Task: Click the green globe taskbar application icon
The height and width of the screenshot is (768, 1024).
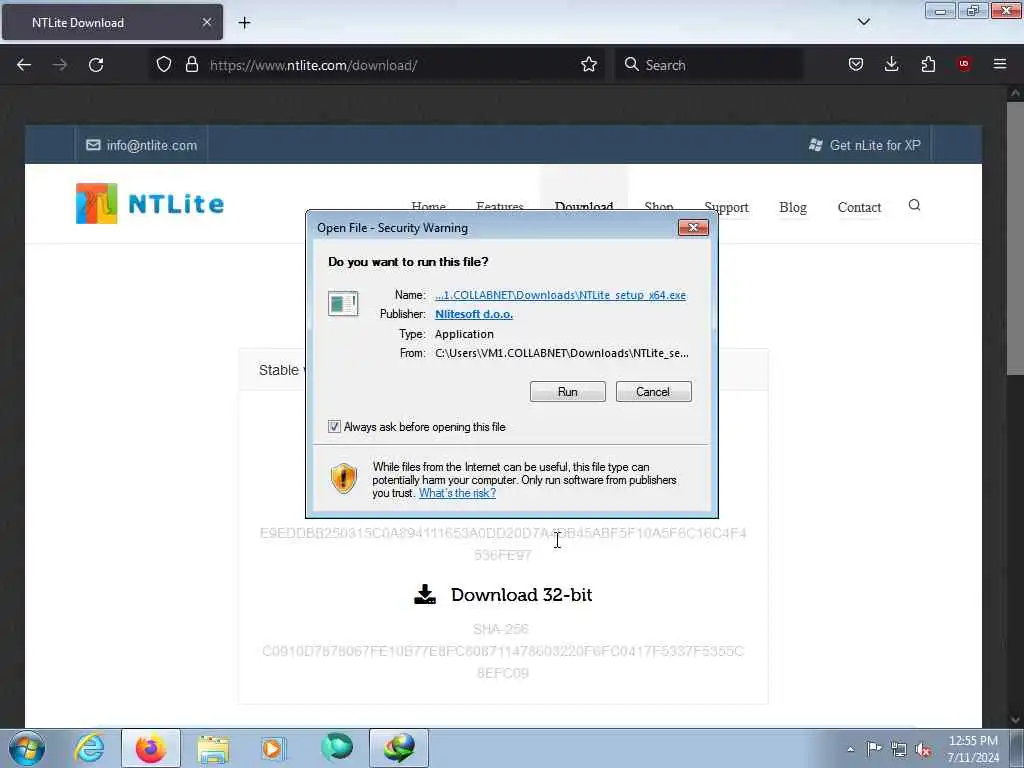Action: (x=337, y=748)
